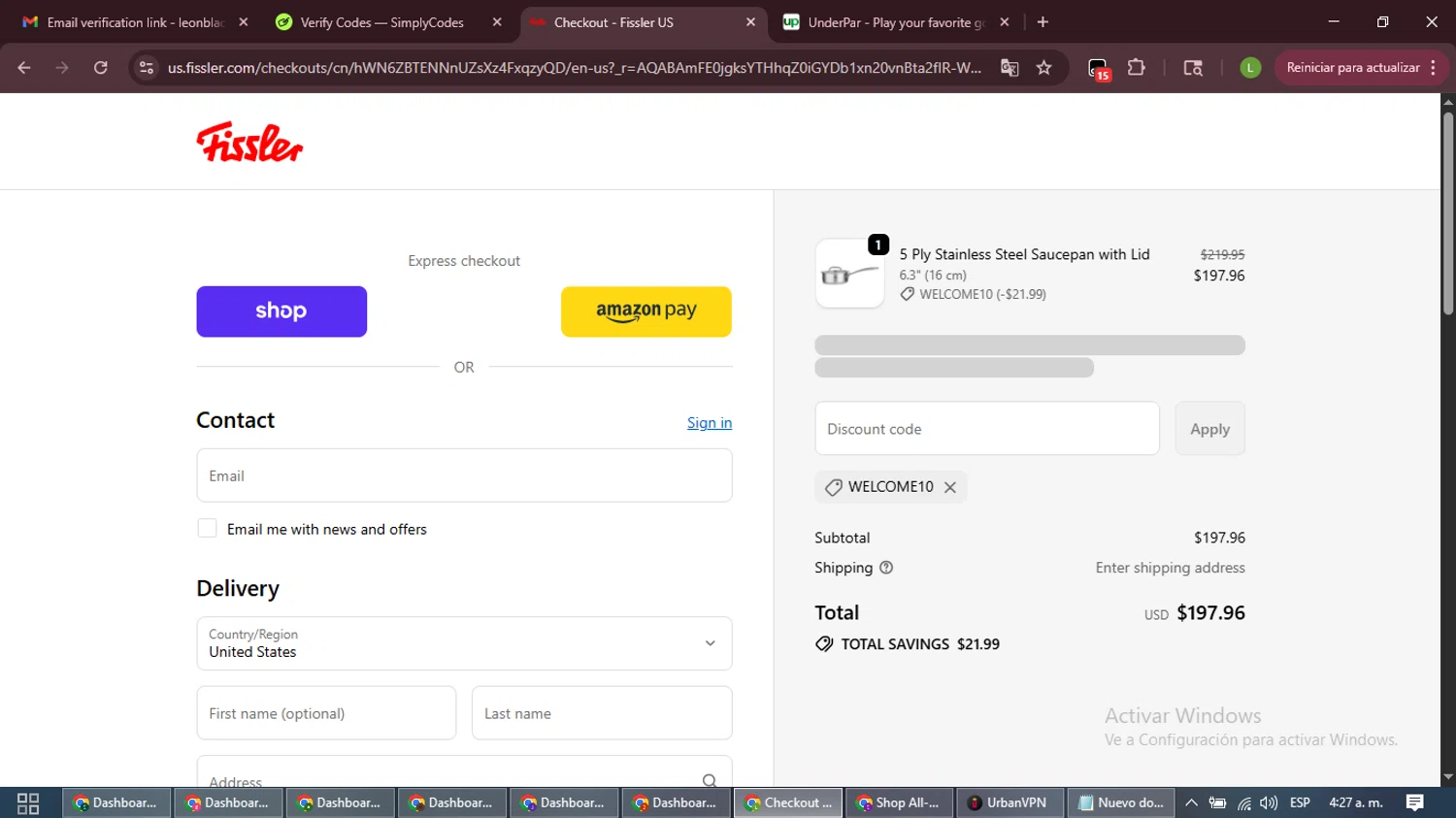Viewport: 1456px width, 818px height.
Task: Open the Chrome three-dot menu
Action: pyautogui.click(x=1434, y=68)
